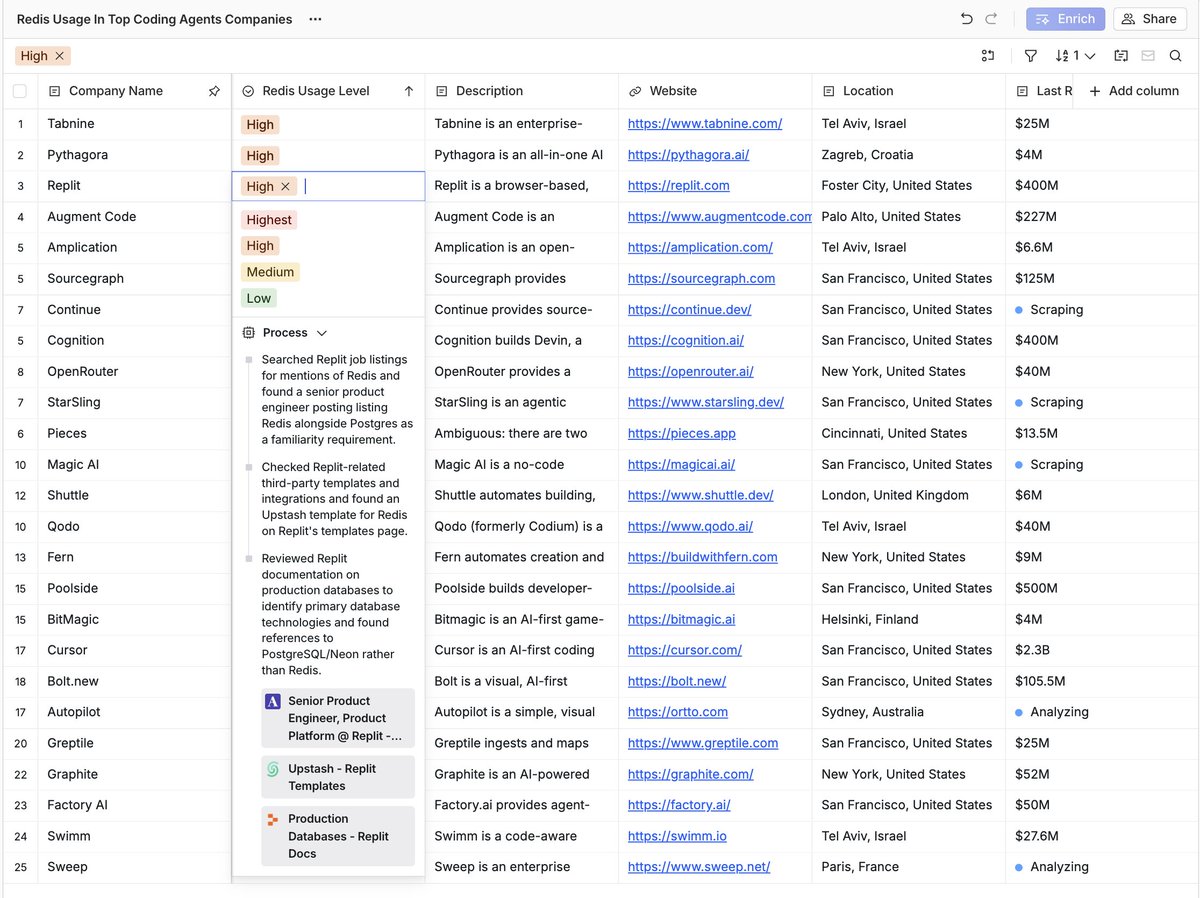Click the Location column header

tap(908, 91)
